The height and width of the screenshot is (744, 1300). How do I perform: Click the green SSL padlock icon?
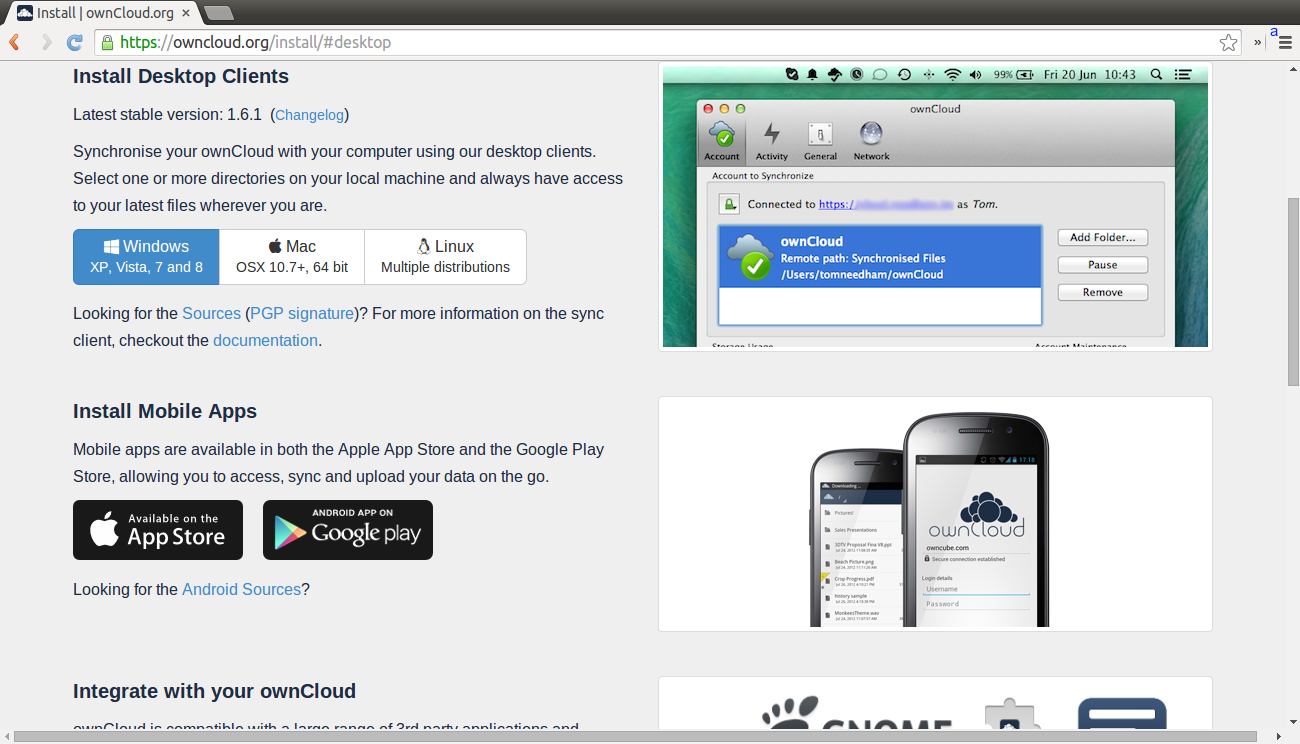pyautogui.click(x=106, y=42)
